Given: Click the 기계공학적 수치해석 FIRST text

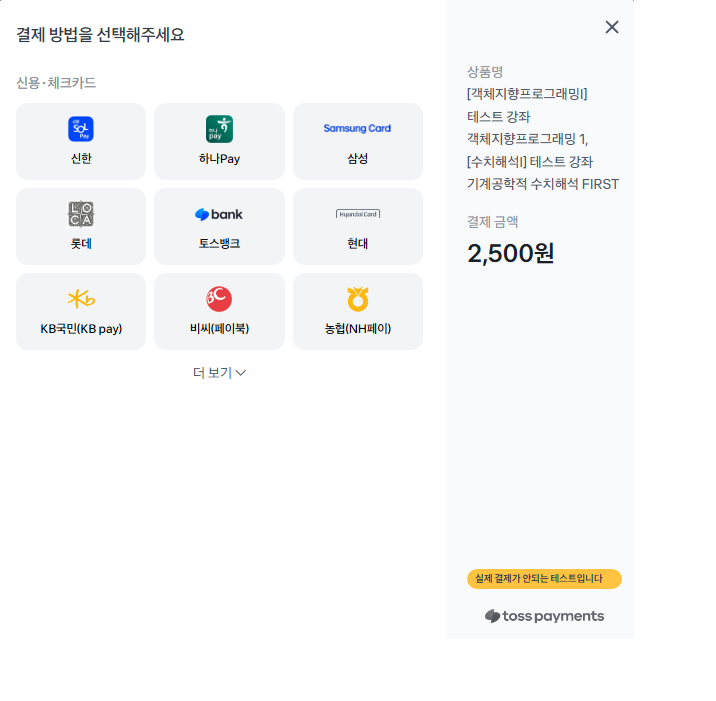Looking at the screenshot, I should (x=543, y=184).
